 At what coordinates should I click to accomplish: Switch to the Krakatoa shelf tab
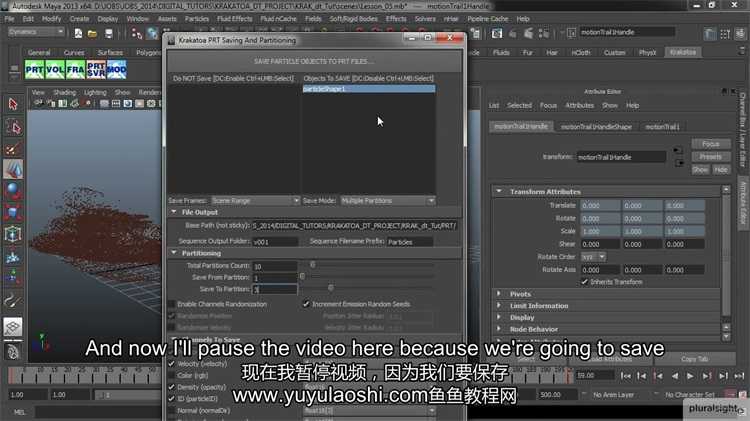click(x=683, y=52)
